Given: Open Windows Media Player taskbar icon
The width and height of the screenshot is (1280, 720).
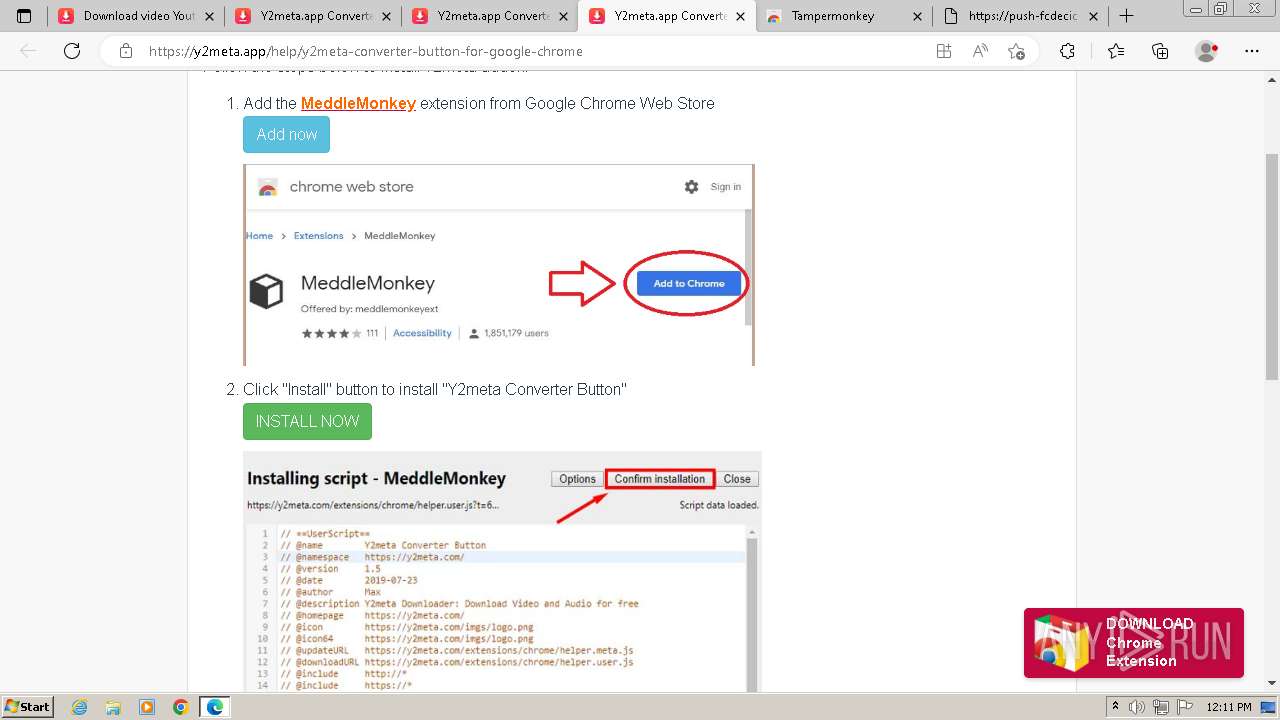Looking at the screenshot, I should (147, 707).
